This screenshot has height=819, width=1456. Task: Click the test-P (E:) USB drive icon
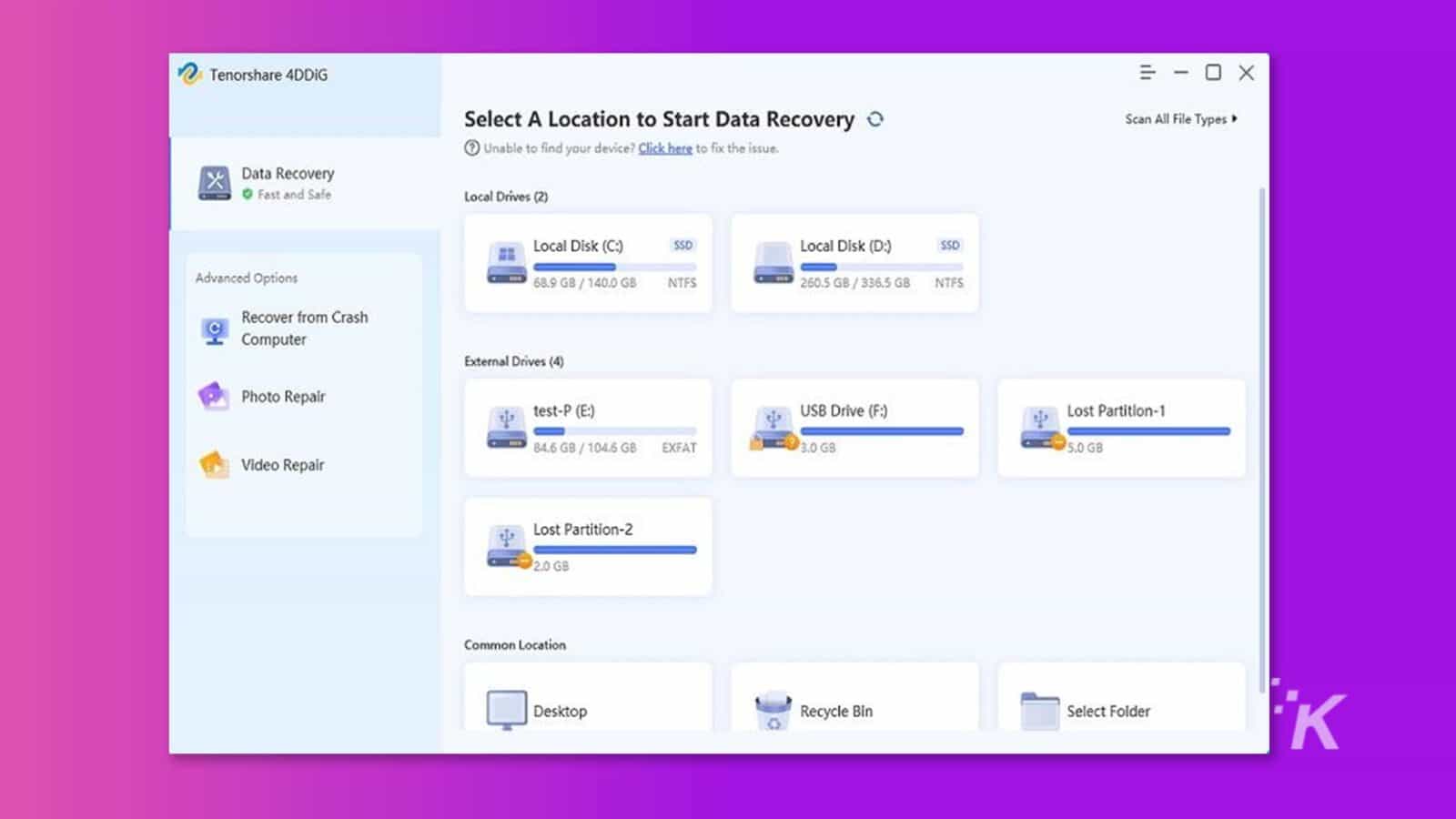tap(506, 428)
